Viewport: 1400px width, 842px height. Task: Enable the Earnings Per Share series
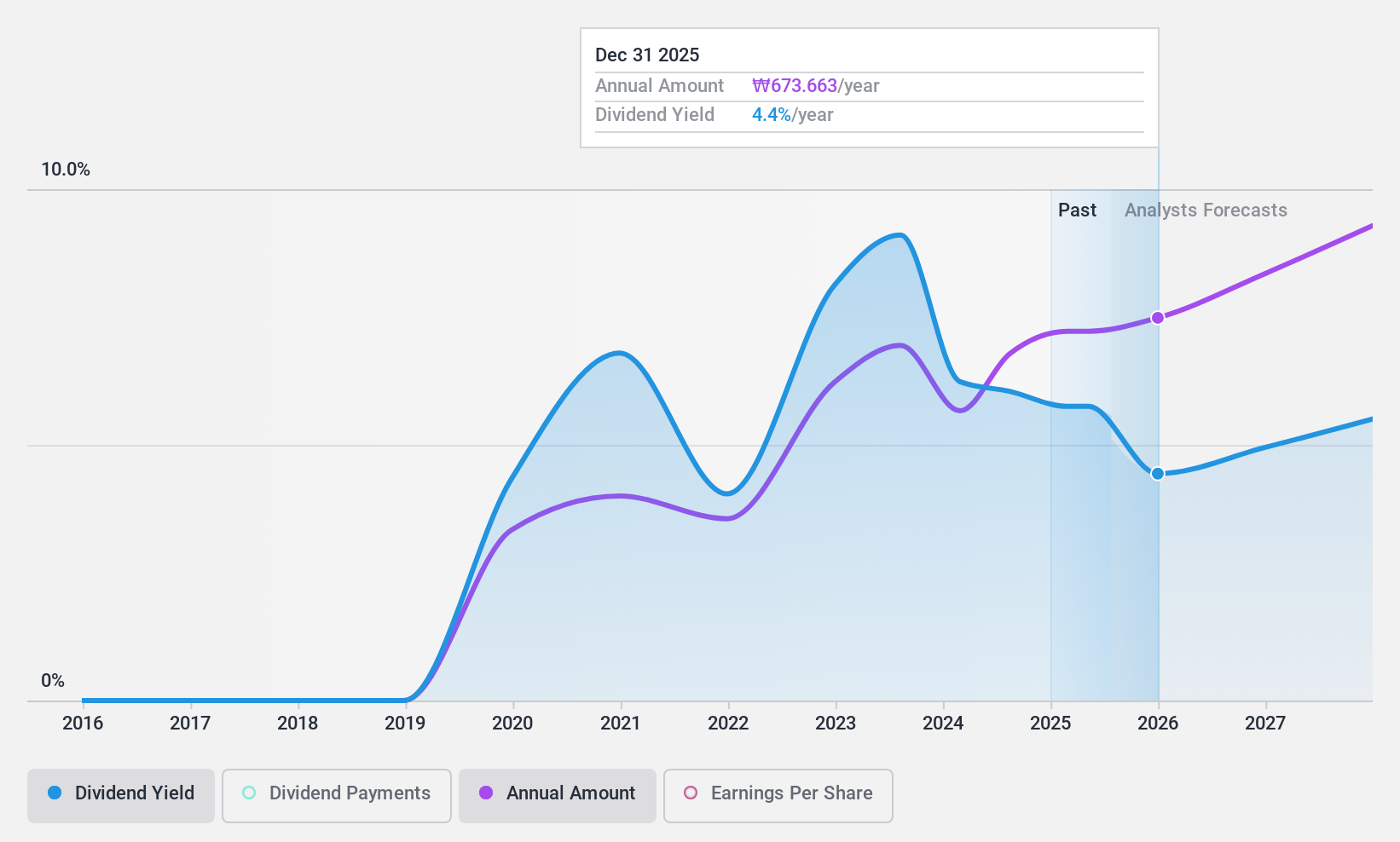tap(778, 796)
